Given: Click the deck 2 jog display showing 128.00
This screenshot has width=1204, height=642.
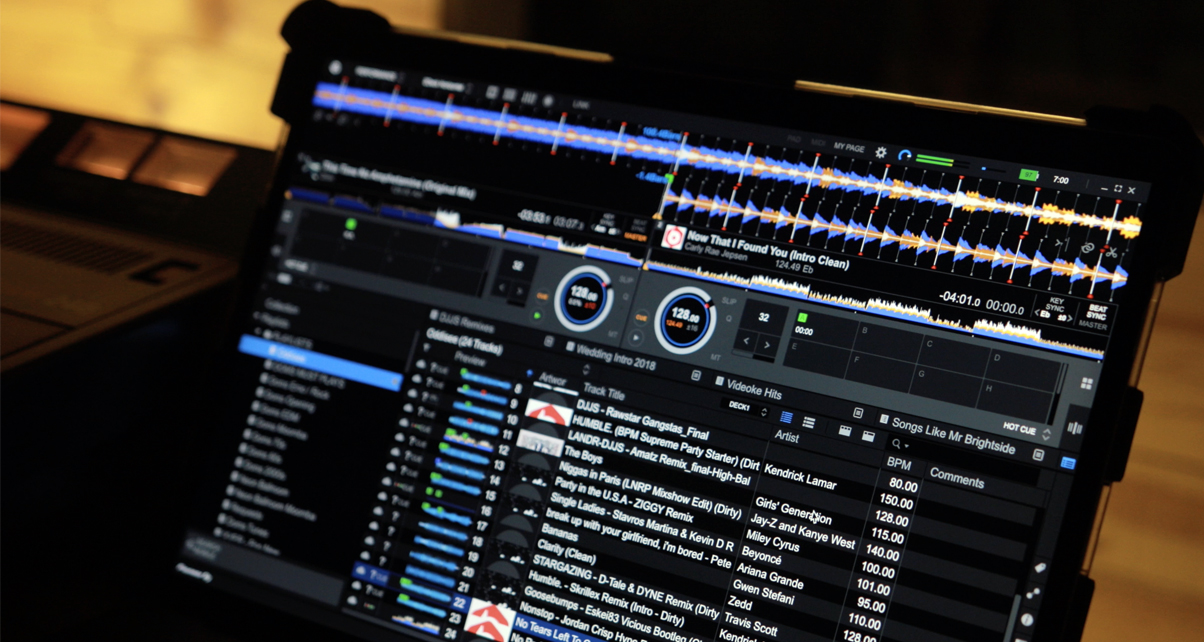Looking at the screenshot, I should point(685,318).
